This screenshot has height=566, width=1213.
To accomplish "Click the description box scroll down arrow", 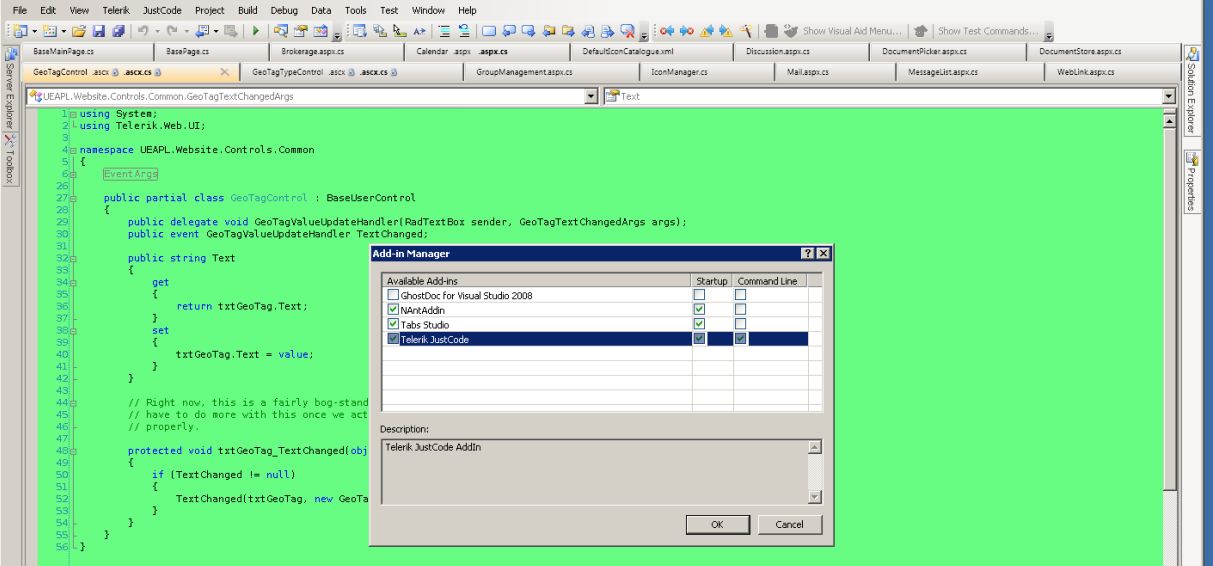I will 814,496.
